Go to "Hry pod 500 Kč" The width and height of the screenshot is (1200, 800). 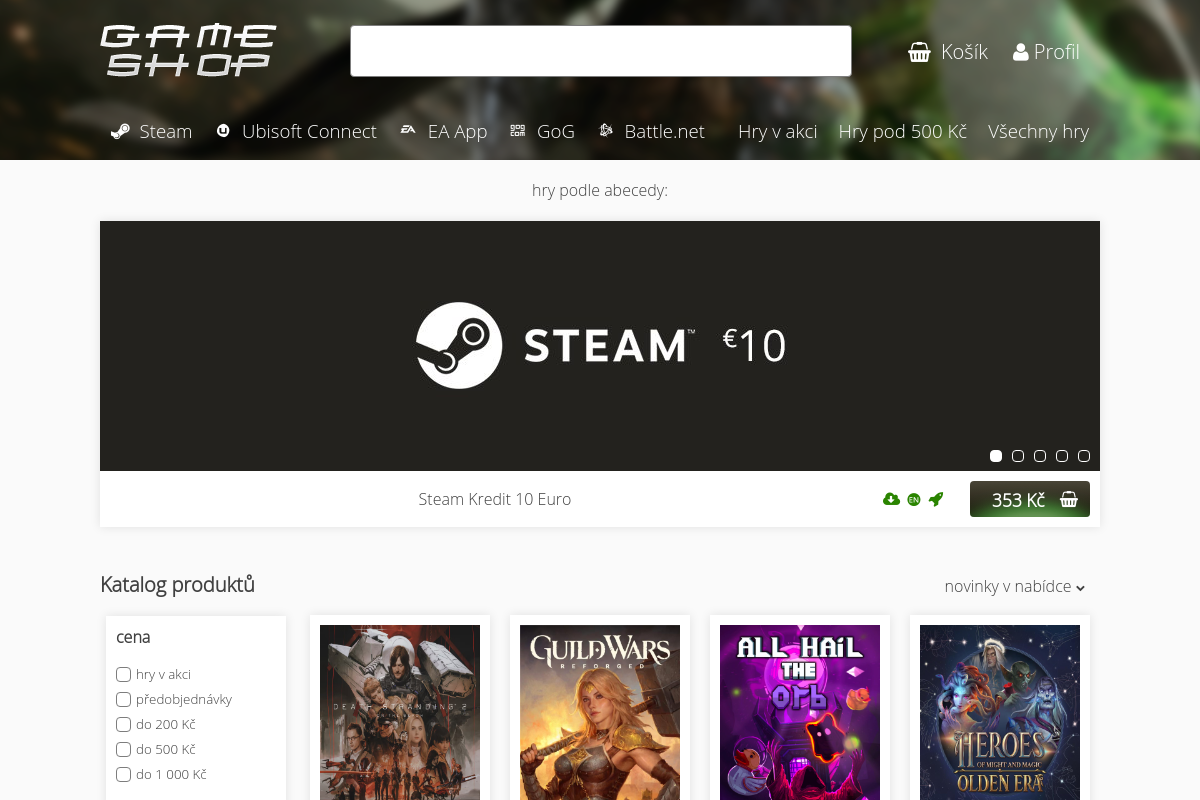tap(902, 131)
